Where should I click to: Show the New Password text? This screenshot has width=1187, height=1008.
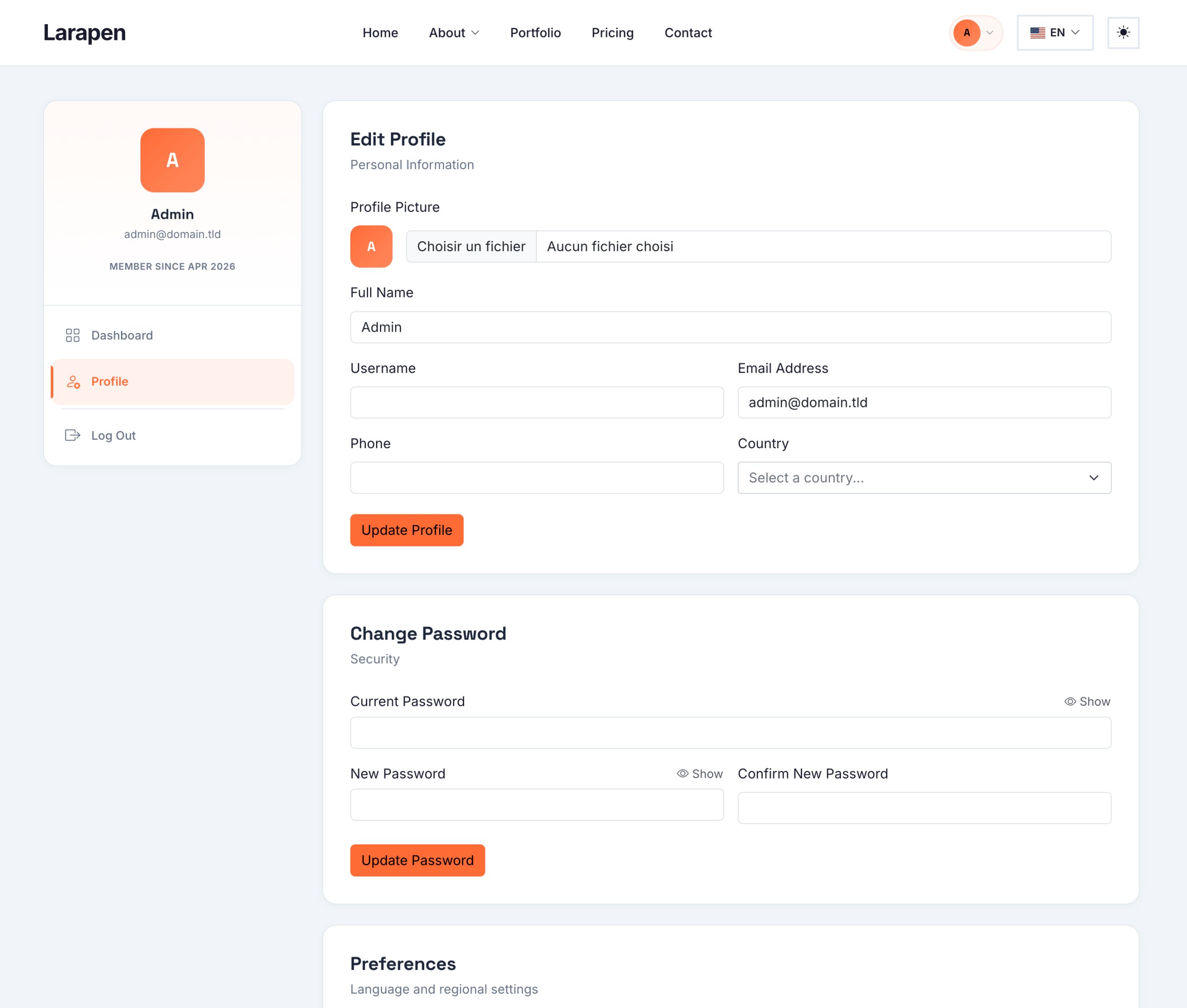coord(700,773)
